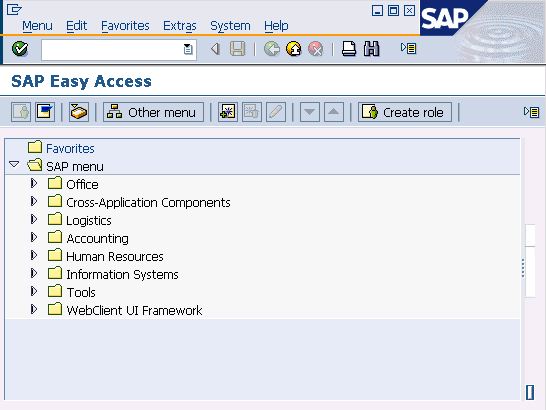Select the Office tree label
The image size is (546, 410).
click(x=82, y=184)
